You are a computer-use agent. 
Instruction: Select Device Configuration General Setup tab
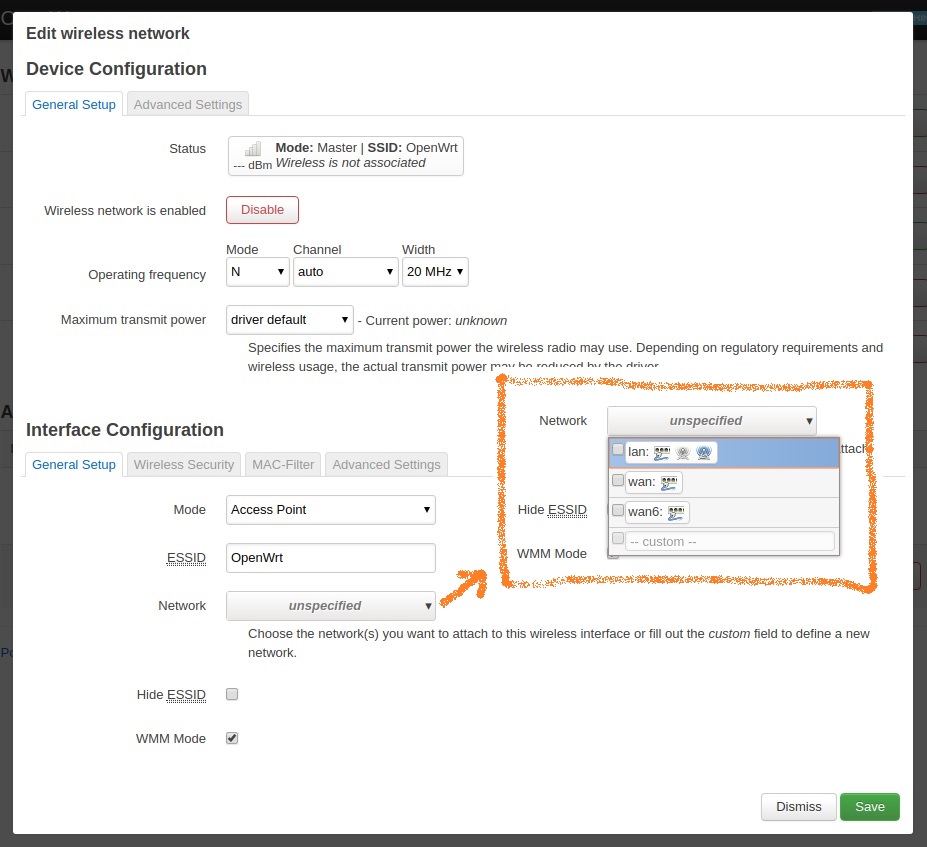point(74,105)
